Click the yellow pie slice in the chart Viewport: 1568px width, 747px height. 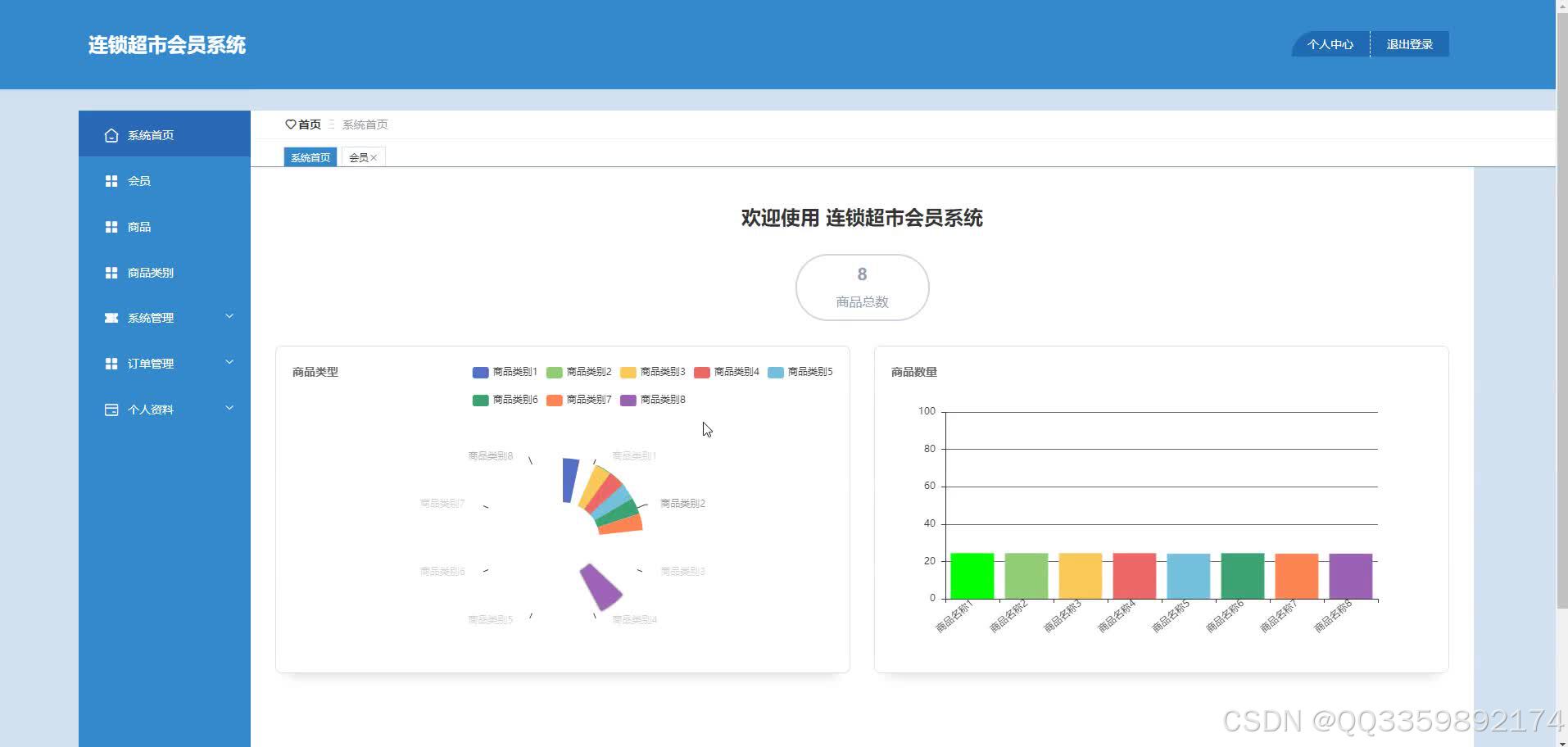click(593, 488)
